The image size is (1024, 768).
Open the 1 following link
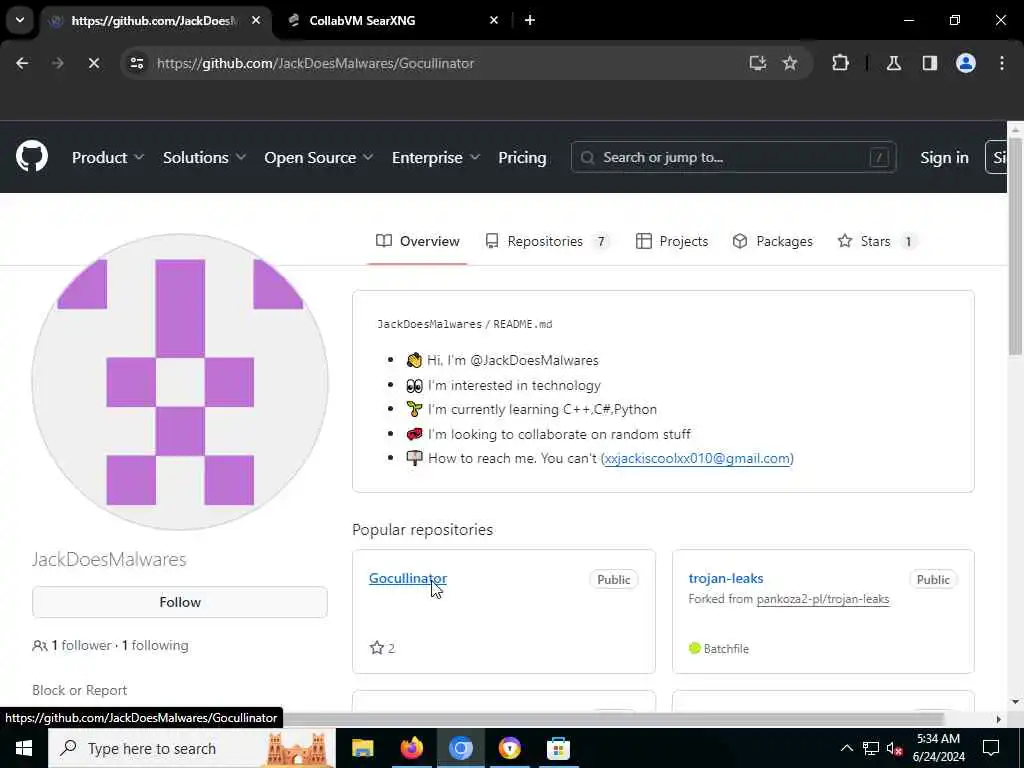(x=155, y=645)
